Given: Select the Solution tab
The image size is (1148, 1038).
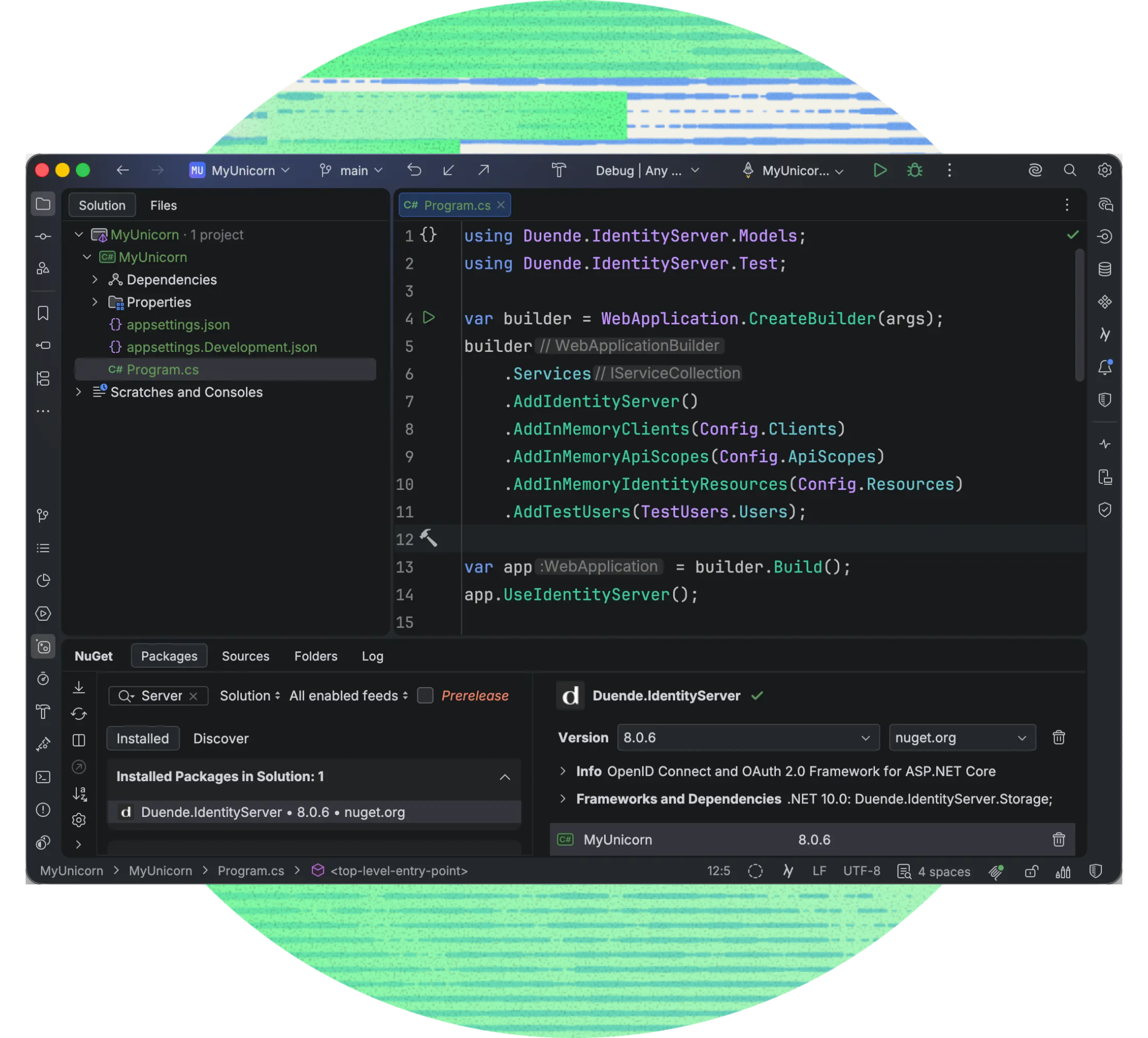Looking at the screenshot, I should pos(102,205).
